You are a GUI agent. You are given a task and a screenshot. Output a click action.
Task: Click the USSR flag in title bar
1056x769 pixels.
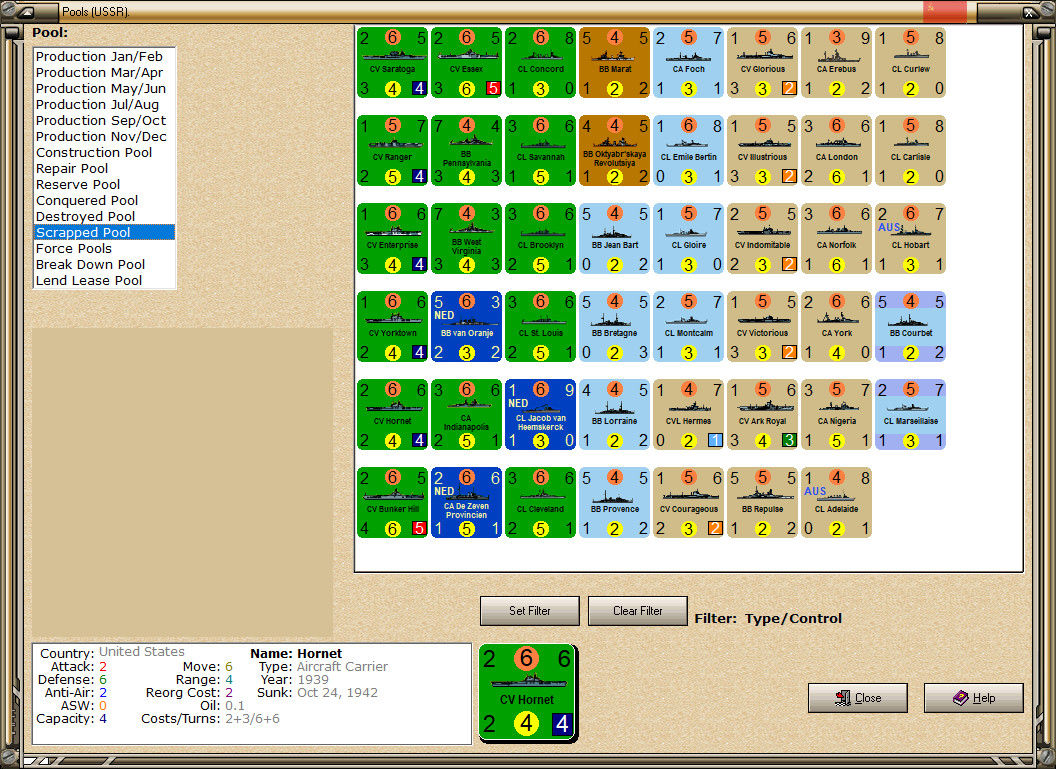944,11
